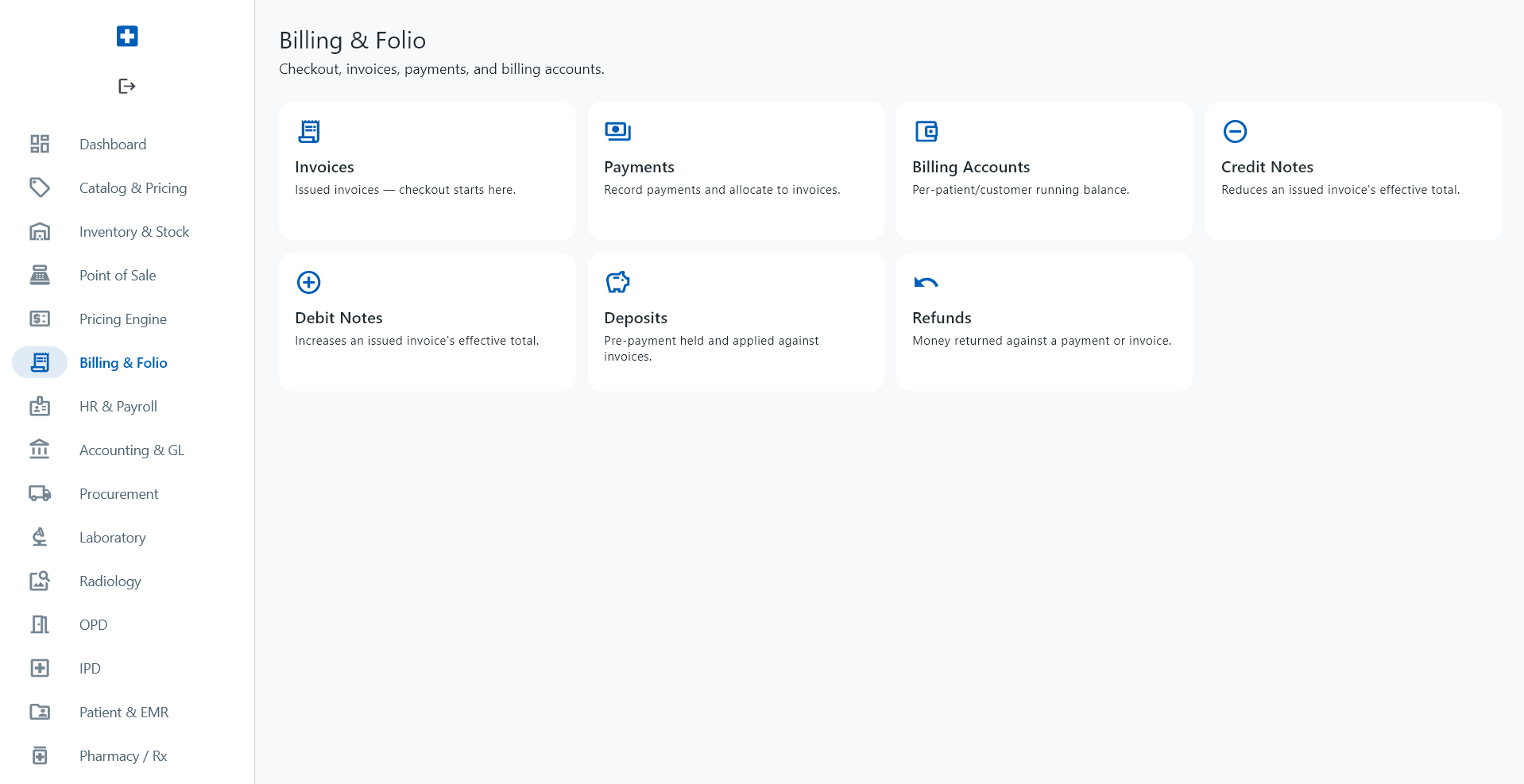The image size is (1524, 784).
Task: Click the Laboratory microscope icon
Action: (40, 537)
